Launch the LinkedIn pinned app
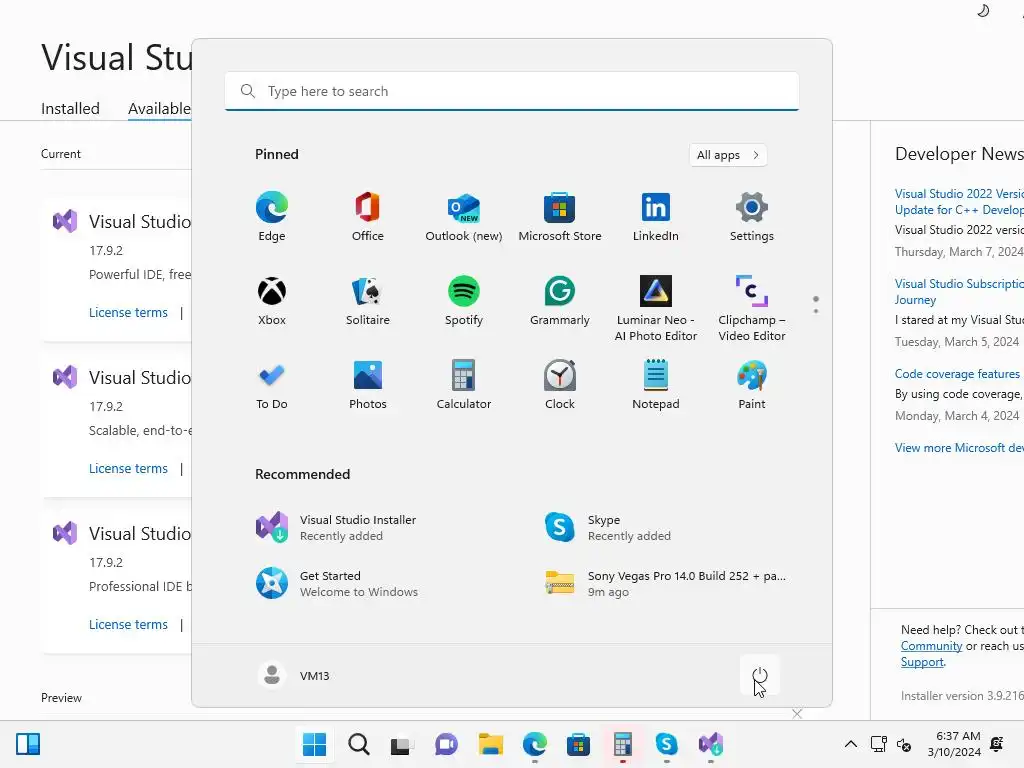This screenshot has width=1024, height=768. click(656, 216)
